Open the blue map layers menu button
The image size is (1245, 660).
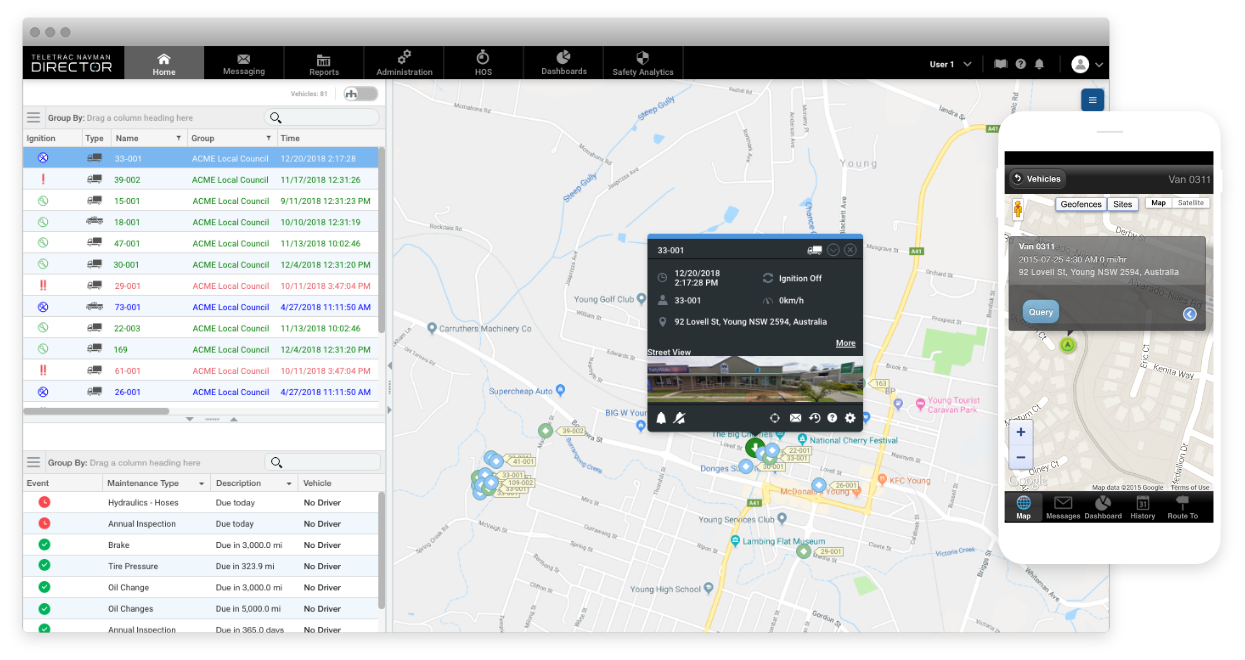(x=1092, y=99)
